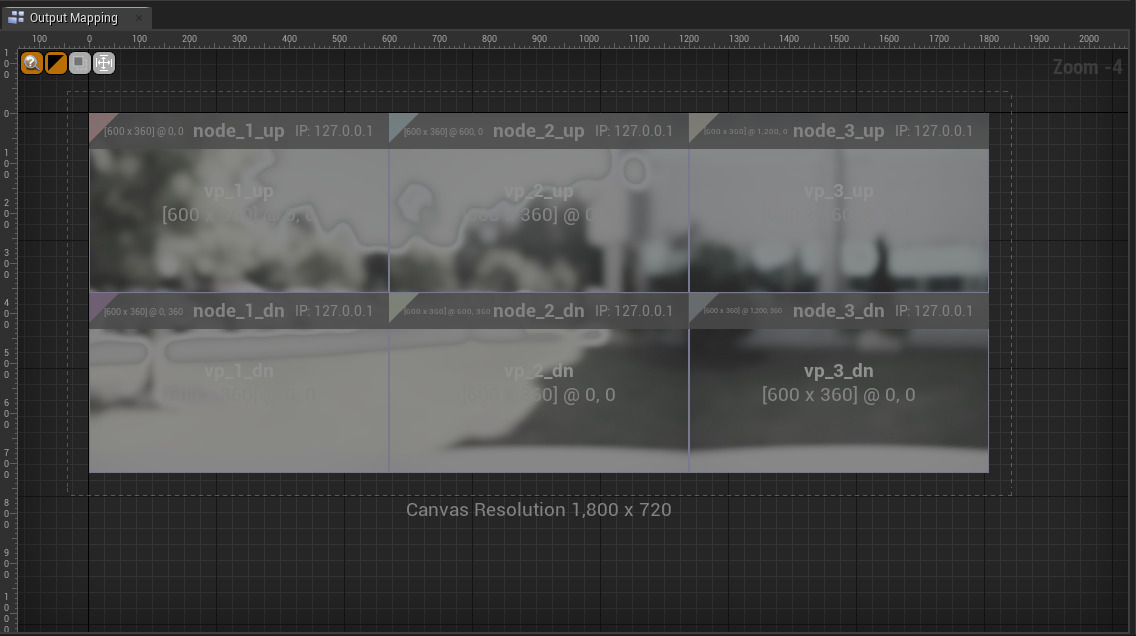This screenshot has width=1136, height=636.
Task: Select the fit-to-view arrows icon
Action: pyautogui.click(x=104, y=63)
